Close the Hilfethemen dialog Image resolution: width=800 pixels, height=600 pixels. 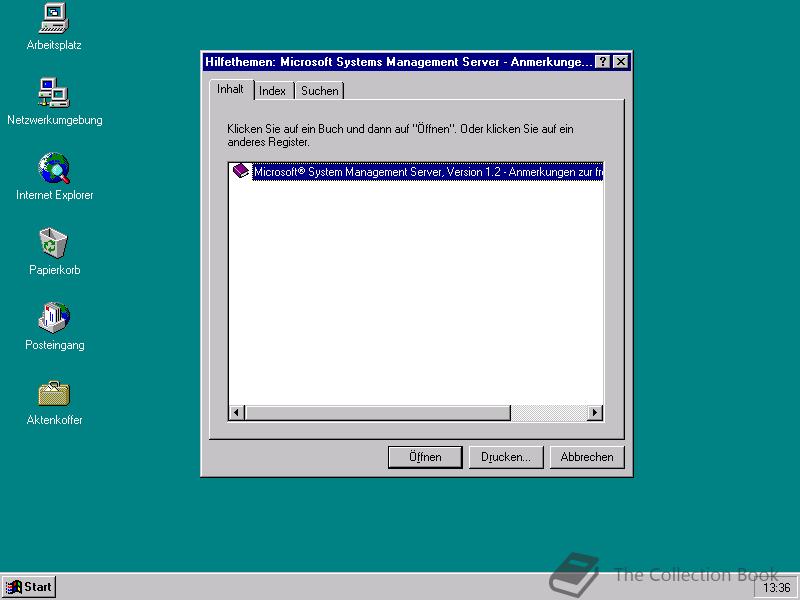pyautogui.click(x=620, y=62)
